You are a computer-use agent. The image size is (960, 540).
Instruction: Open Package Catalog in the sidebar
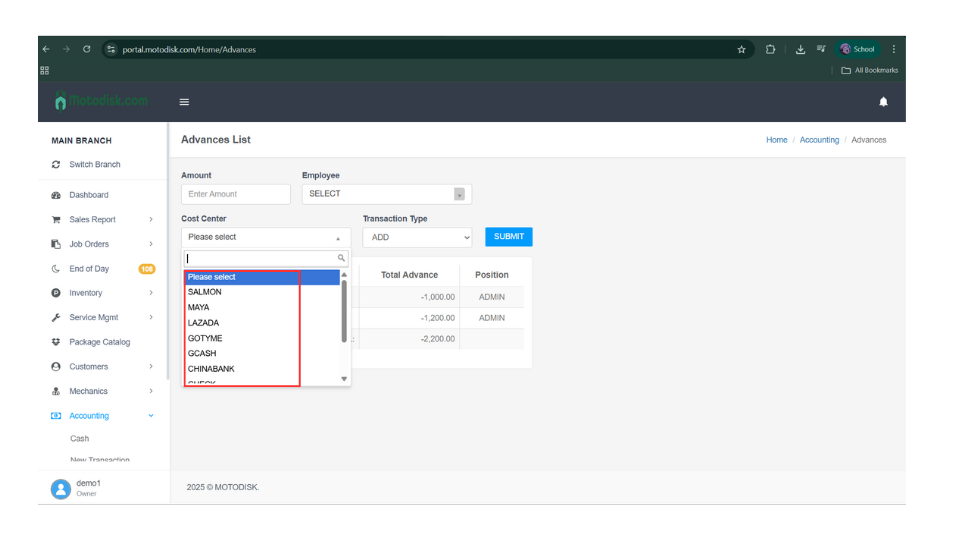click(99, 342)
